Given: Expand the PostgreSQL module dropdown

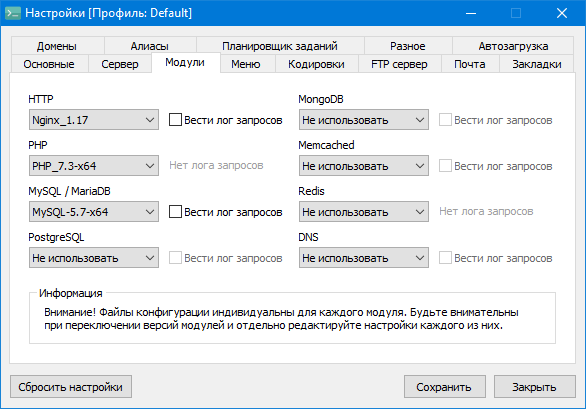Looking at the screenshot, I should [94, 258].
